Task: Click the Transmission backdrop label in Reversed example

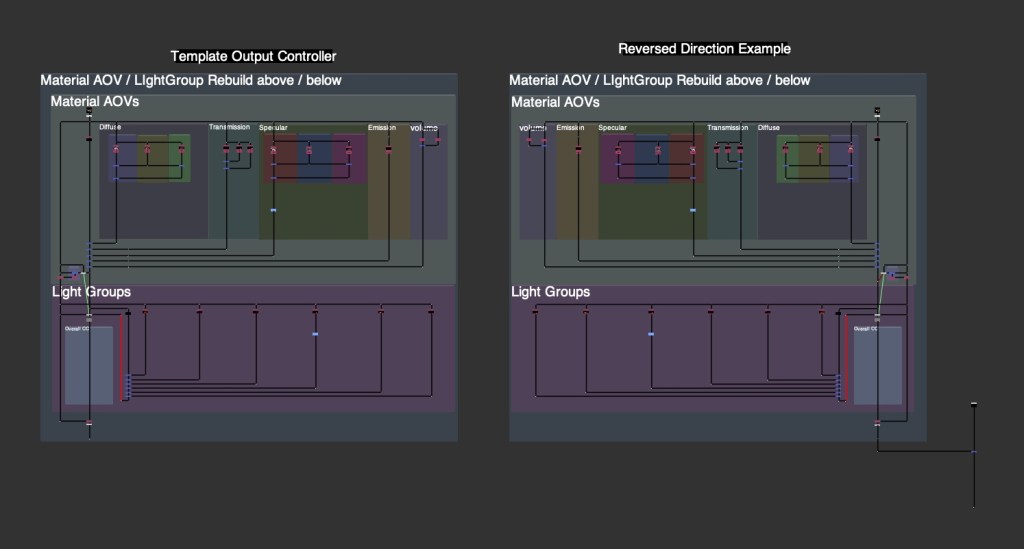Action: 727,128
